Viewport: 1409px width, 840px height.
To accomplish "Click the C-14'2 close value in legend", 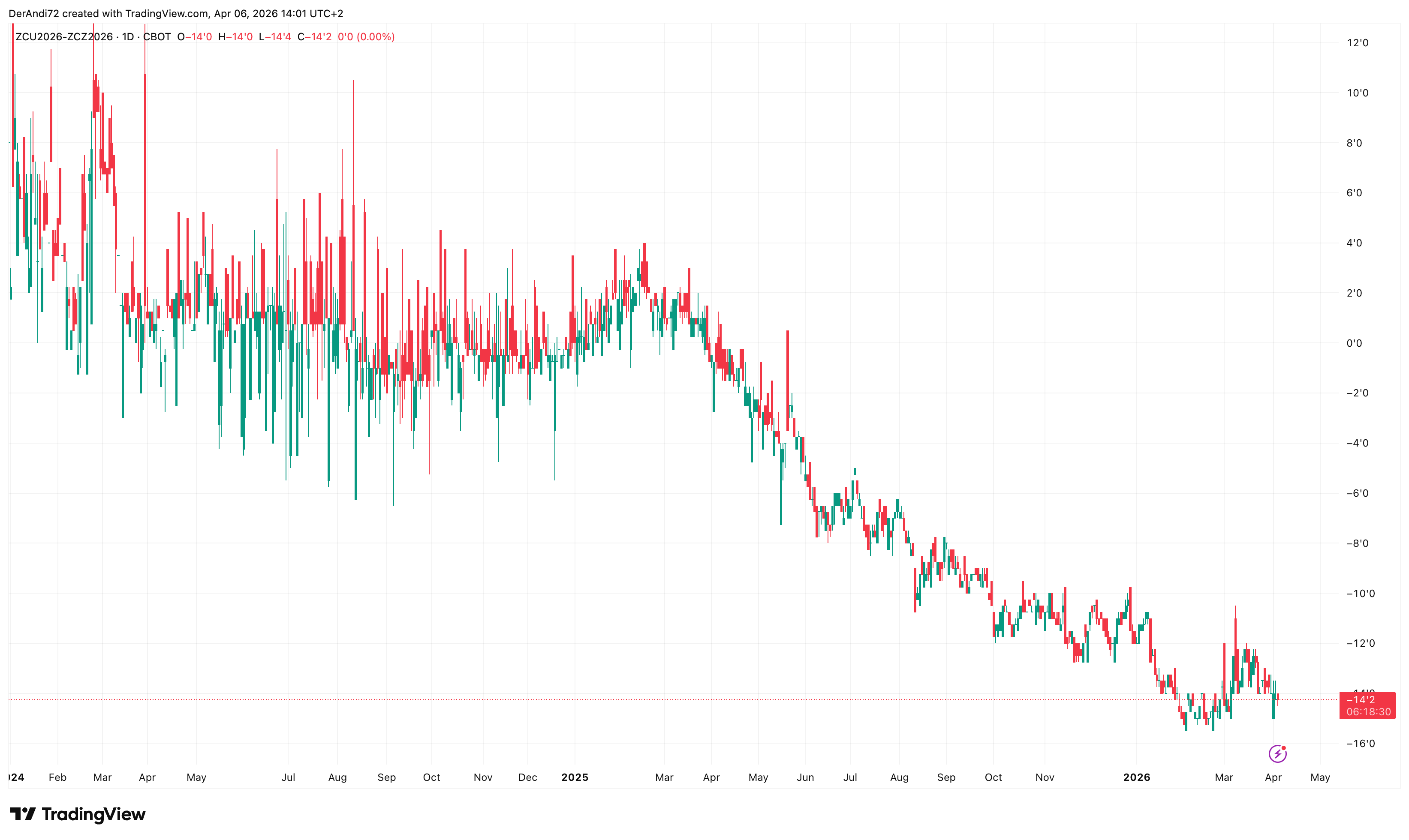I will [x=314, y=37].
